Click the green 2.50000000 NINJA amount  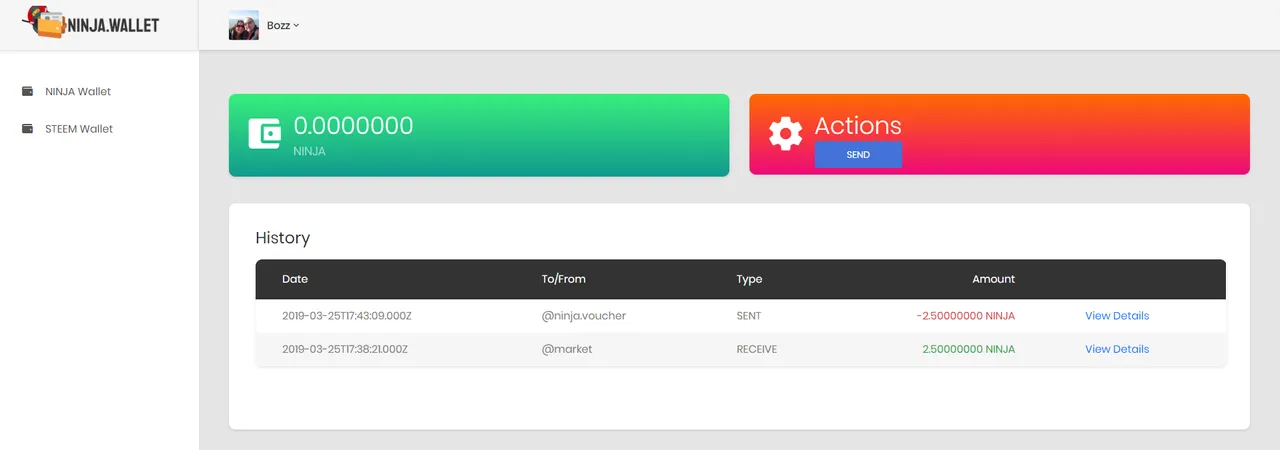pyautogui.click(x=969, y=349)
